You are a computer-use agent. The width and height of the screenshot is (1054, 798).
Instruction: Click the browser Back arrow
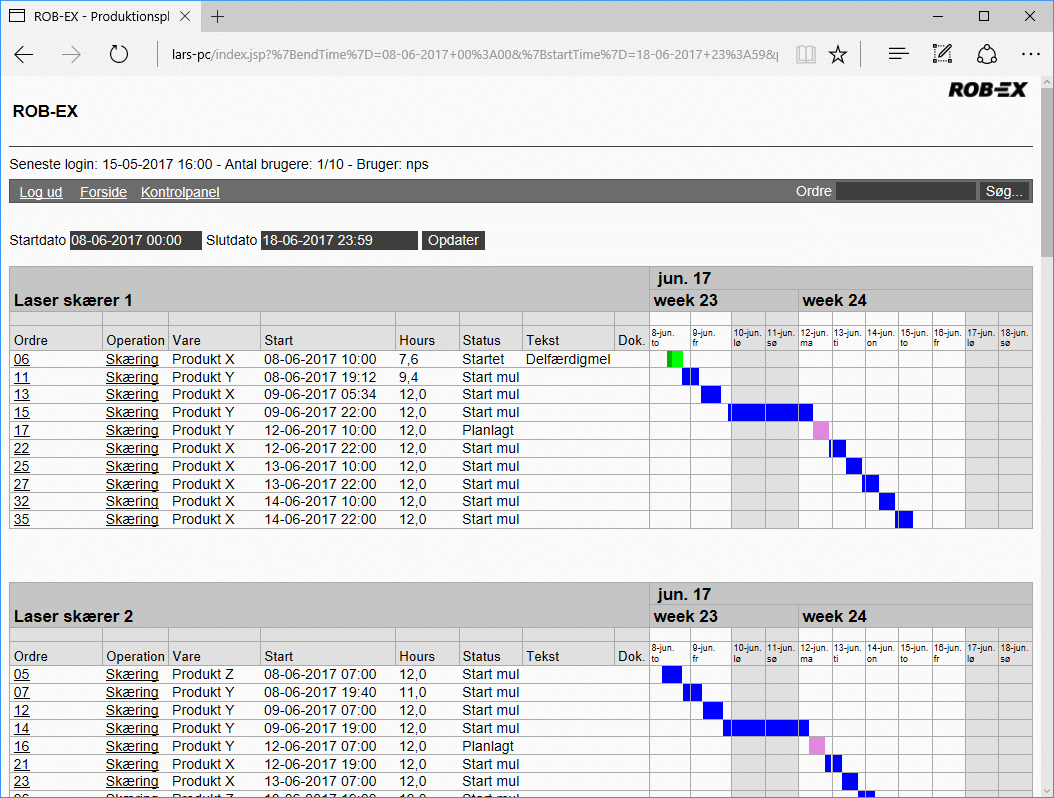[24, 55]
